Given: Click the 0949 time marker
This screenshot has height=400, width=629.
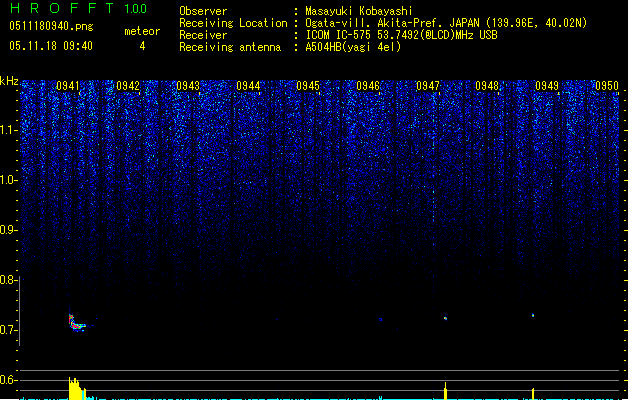Looking at the screenshot, I should tap(547, 86).
